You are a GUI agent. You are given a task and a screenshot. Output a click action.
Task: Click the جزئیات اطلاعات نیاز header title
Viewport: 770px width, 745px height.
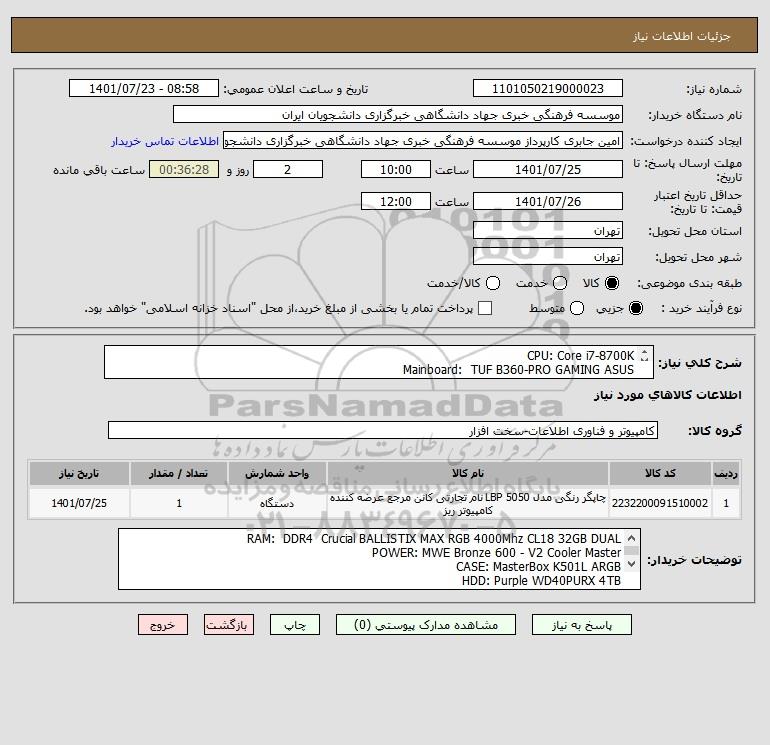click(682, 36)
